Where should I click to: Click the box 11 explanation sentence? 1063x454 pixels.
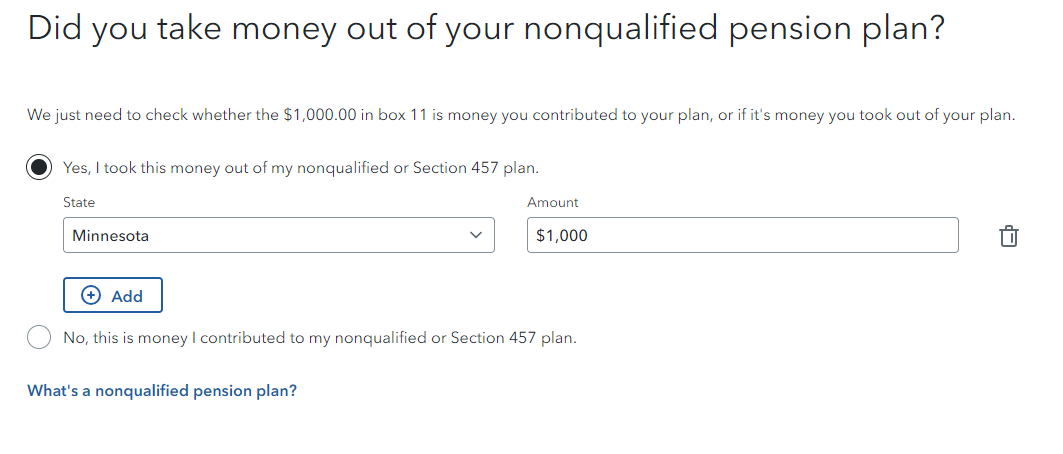pos(521,115)
